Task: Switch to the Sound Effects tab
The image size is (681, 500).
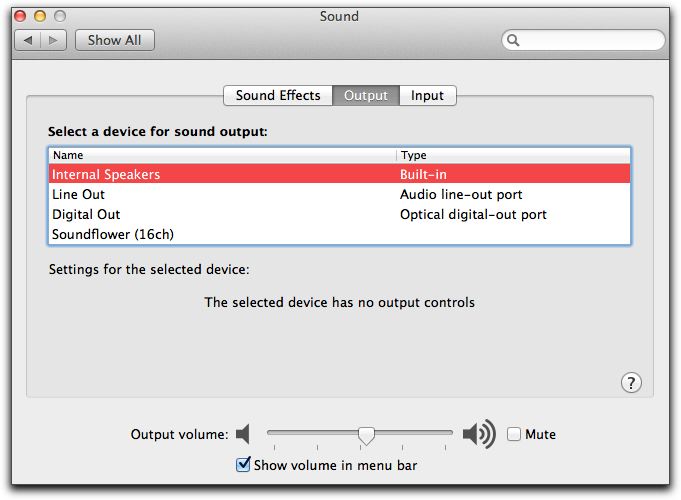Action: (x=278, y=96)
